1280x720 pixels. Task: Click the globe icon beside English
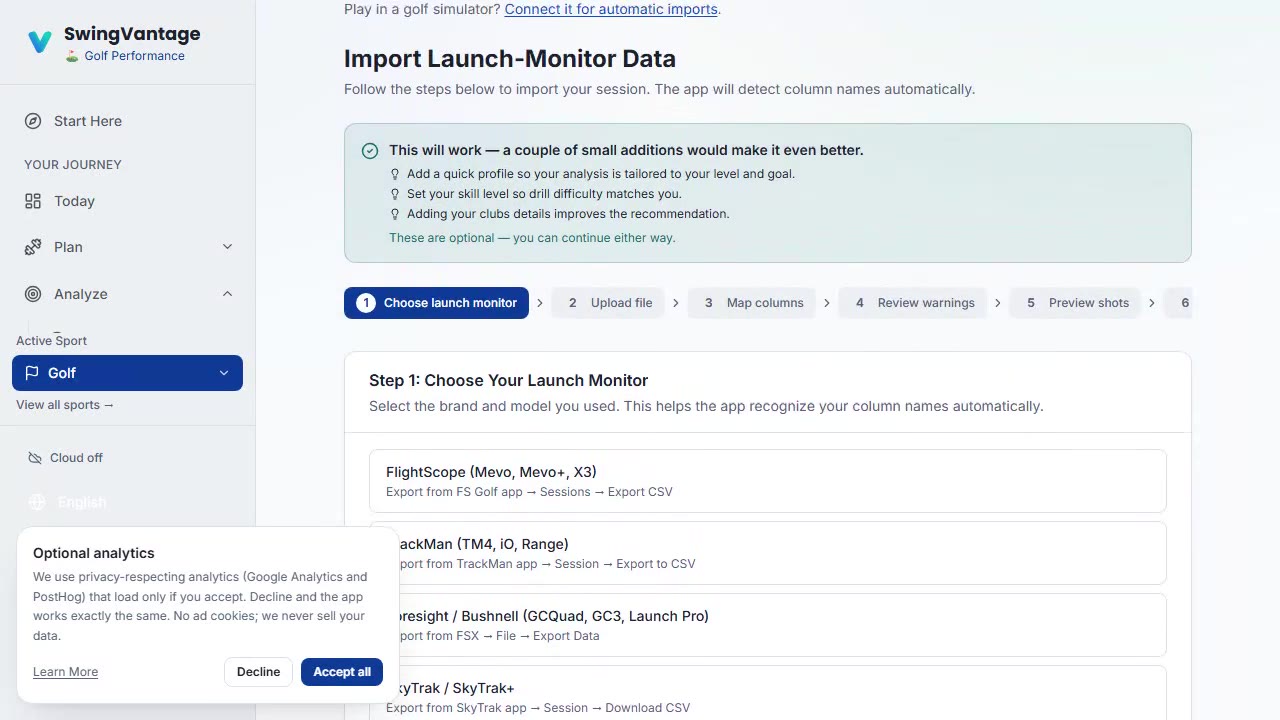(x=37, y=502)
